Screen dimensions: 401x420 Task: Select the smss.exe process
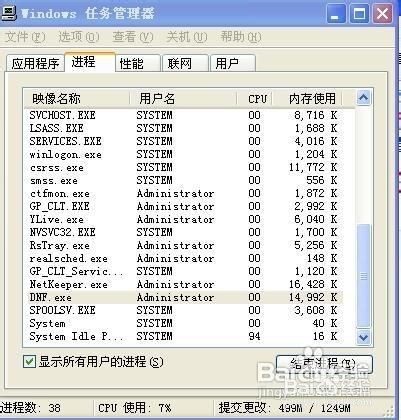click(x=183, y=180)
